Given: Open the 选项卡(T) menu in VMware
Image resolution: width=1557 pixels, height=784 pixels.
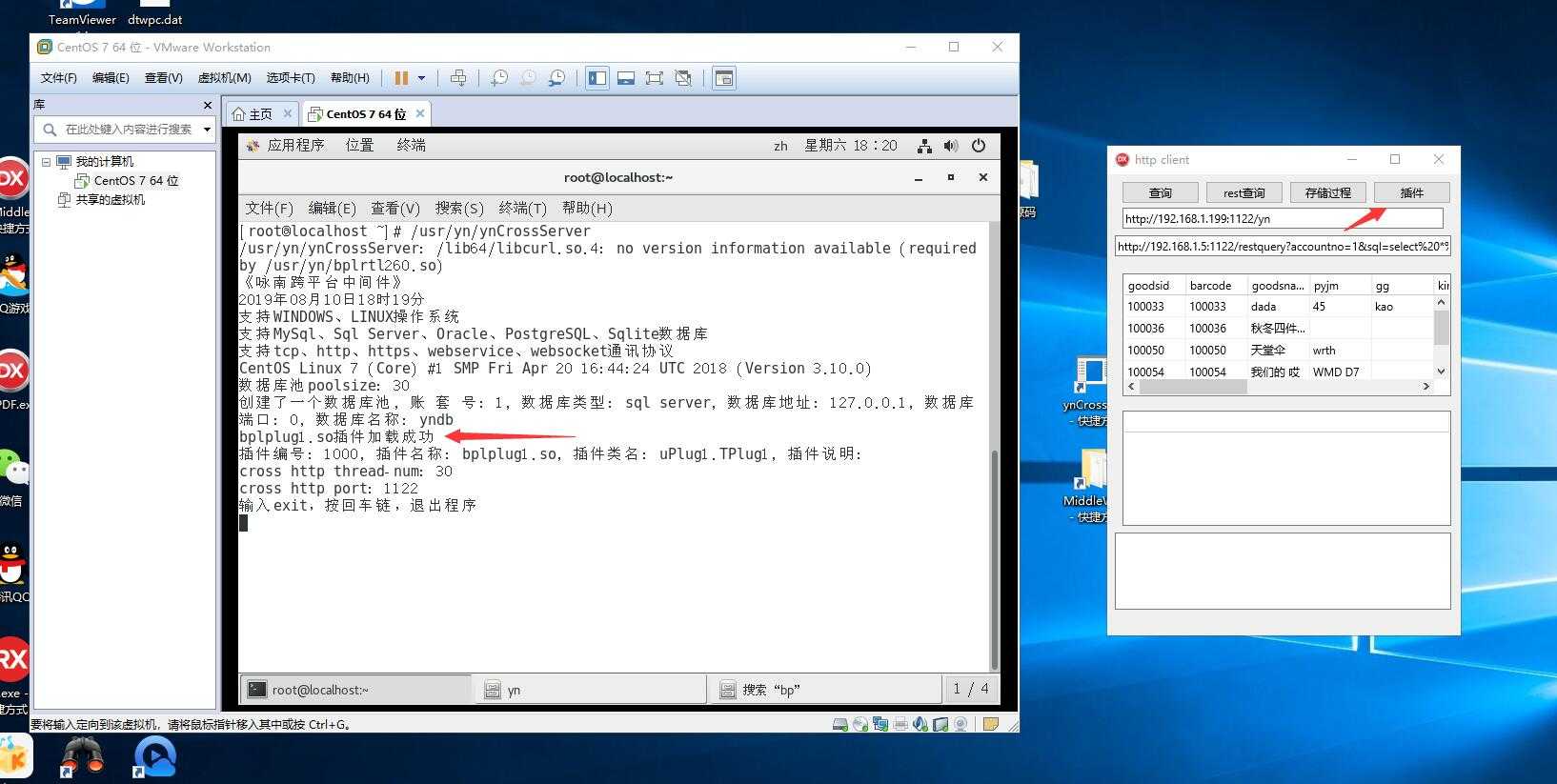Looking at the screenshot, I should pyautogui.click(x=291, y=78).
